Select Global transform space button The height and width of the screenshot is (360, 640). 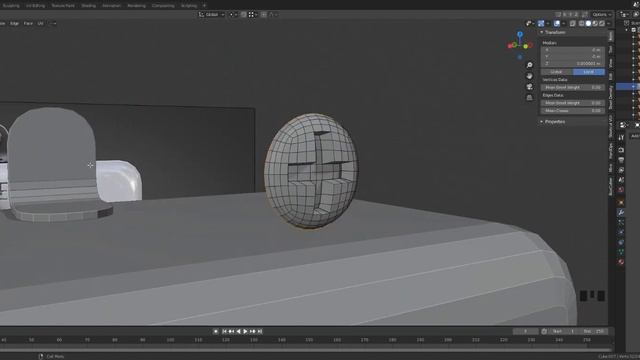557,72
